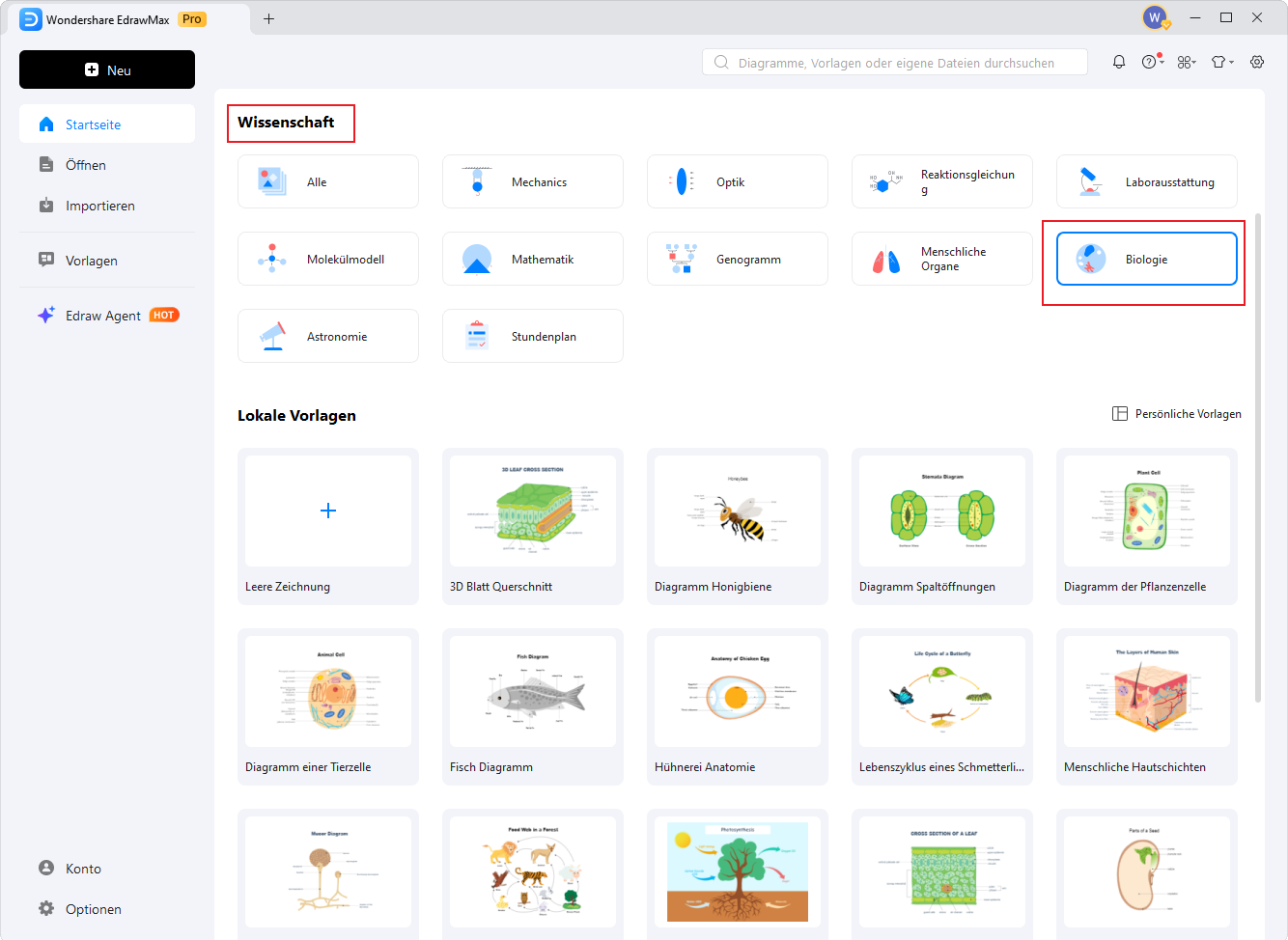
Task: Go to Vorlagen in the sidebar
Action: point(91,261)
